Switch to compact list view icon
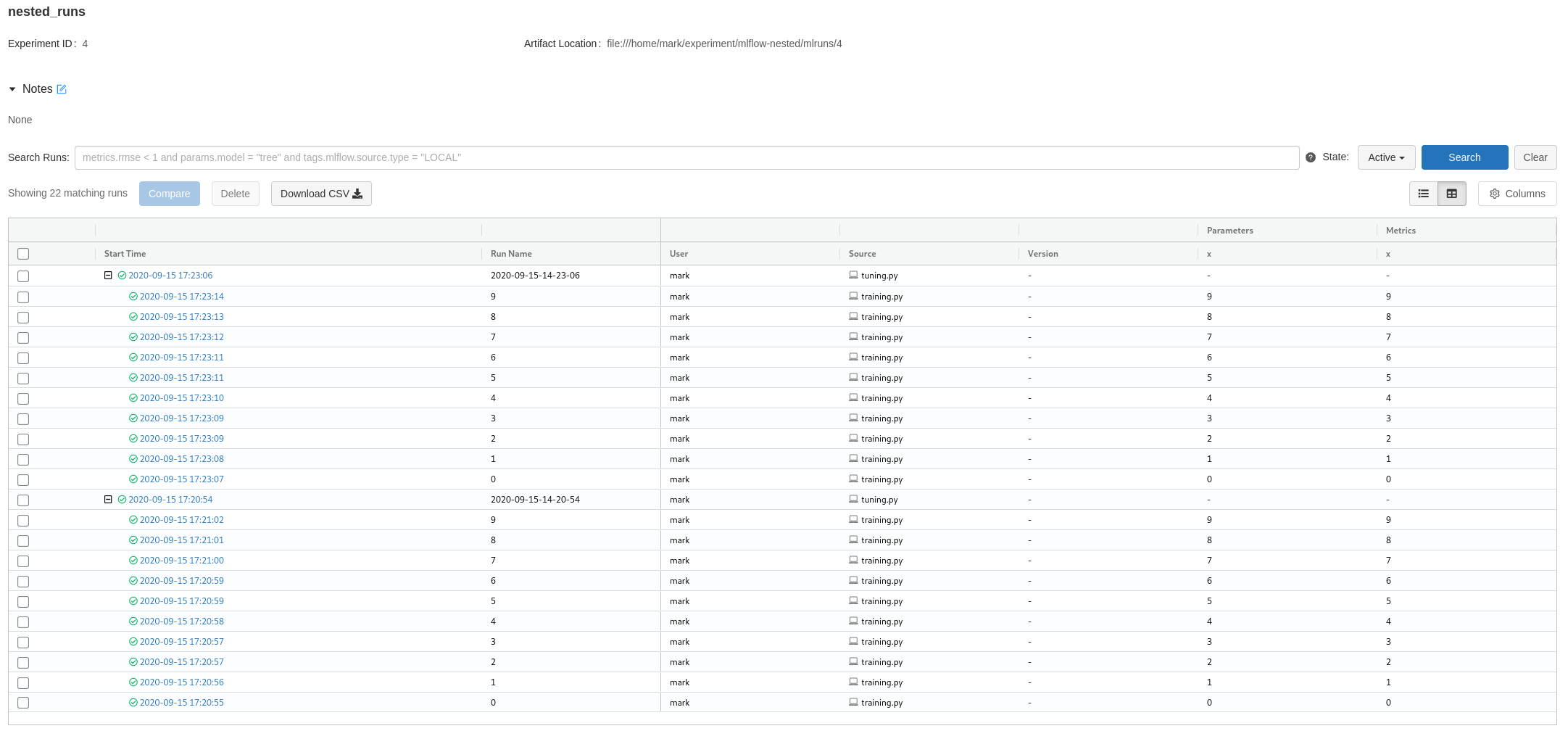This screenshot has height=739, width=1568. coord(1423,194)
